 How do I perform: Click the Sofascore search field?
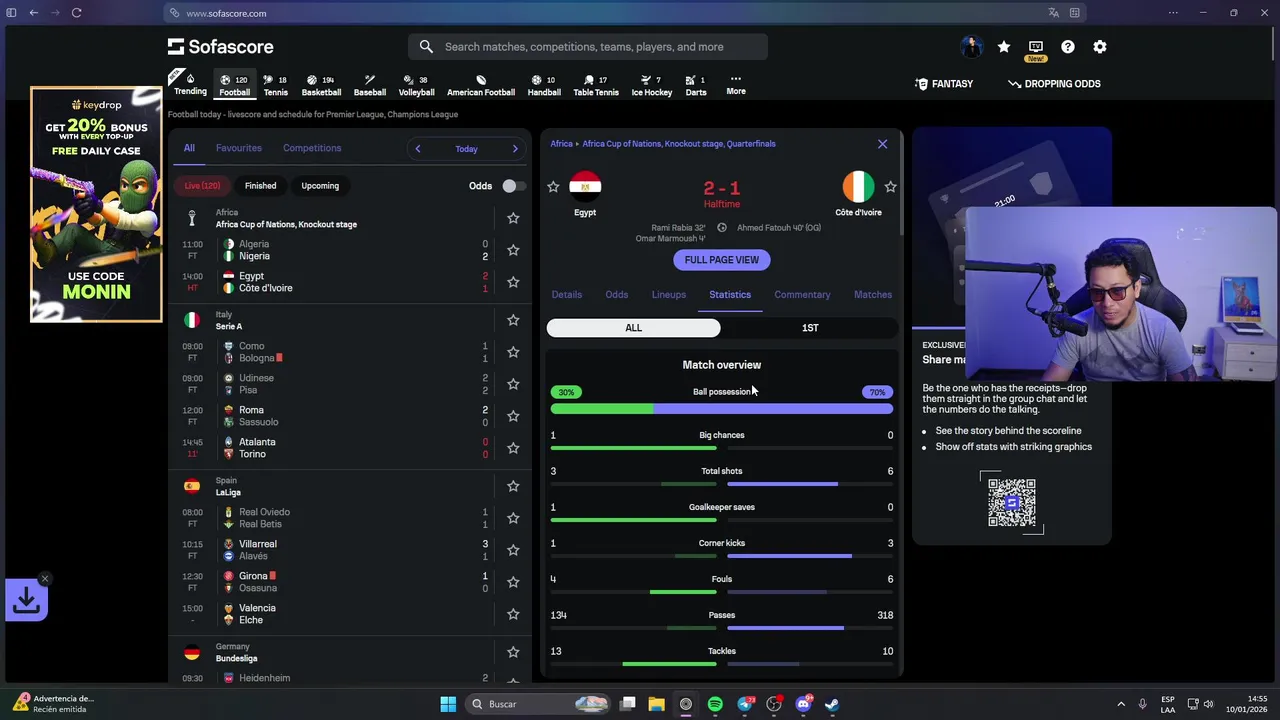[588, 47]
